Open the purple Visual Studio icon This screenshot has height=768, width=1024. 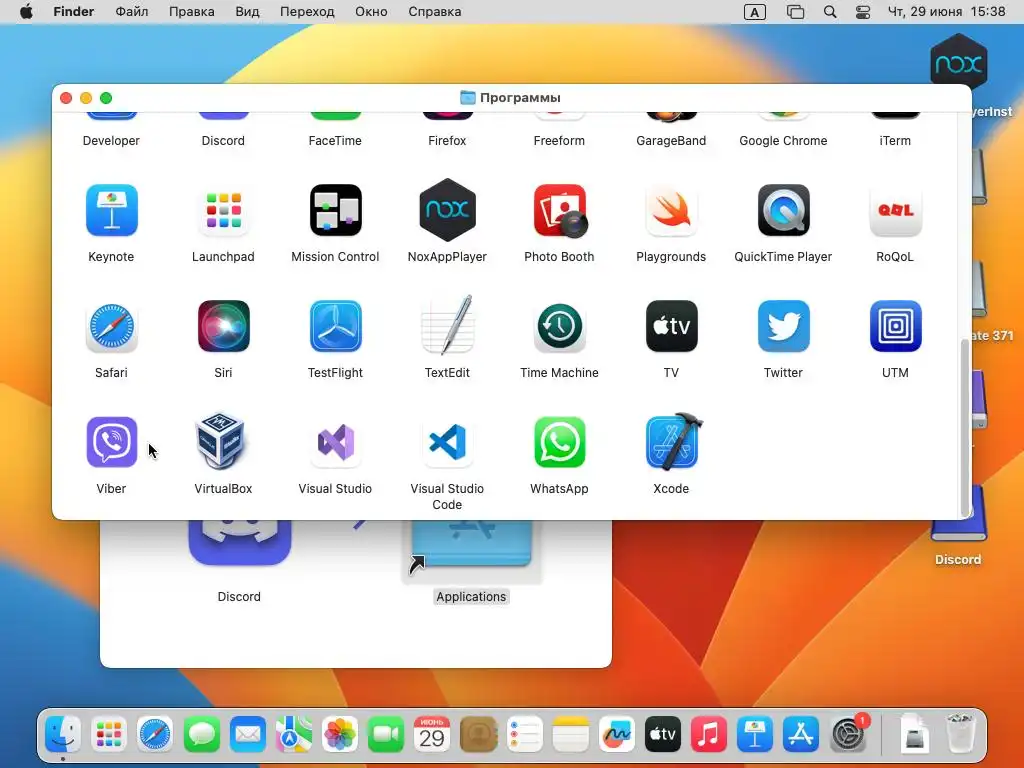pyautogui.click(x=336, y=442)
